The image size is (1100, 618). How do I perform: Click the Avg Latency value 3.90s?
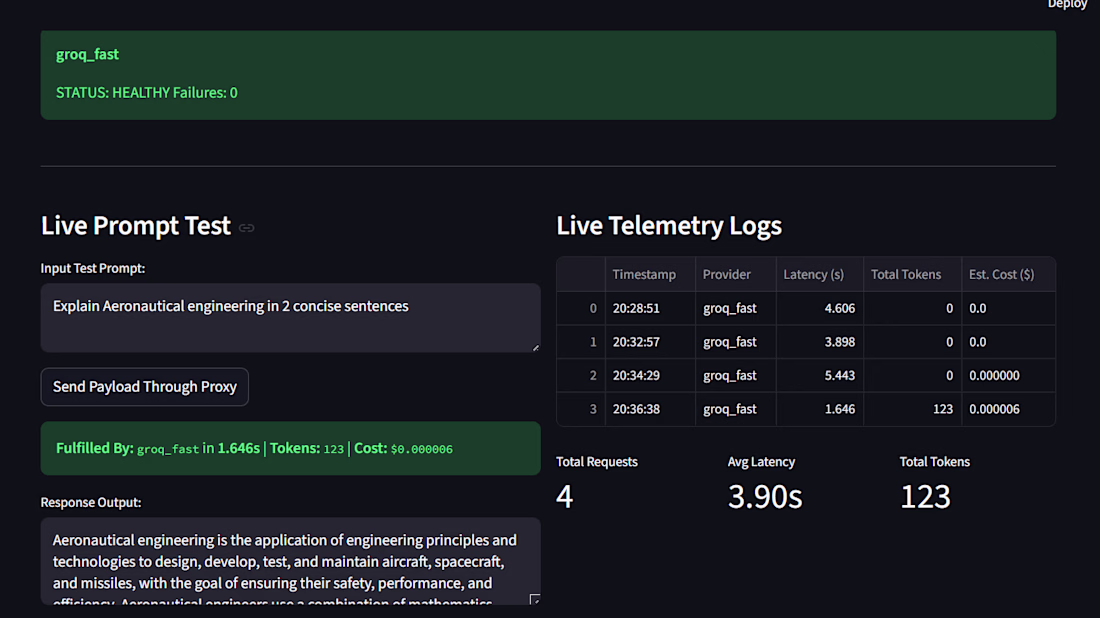coord(765,497)
